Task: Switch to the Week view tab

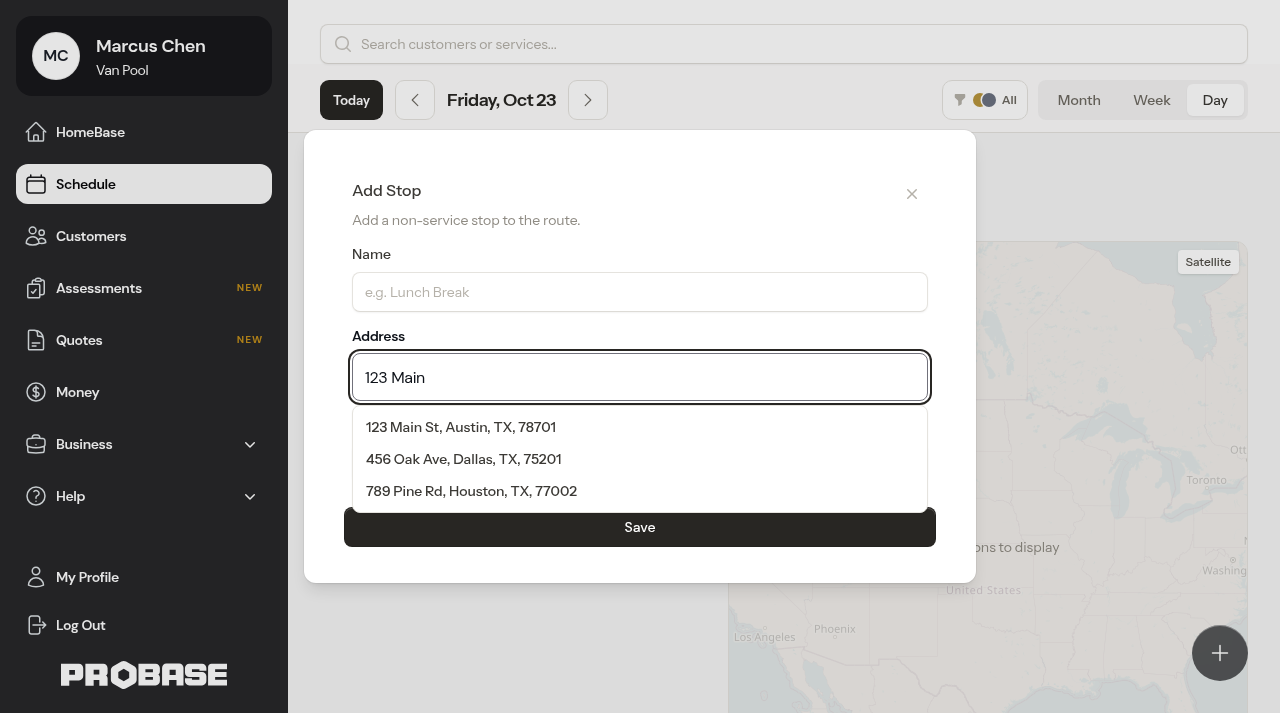Action: pos(1152,100)
